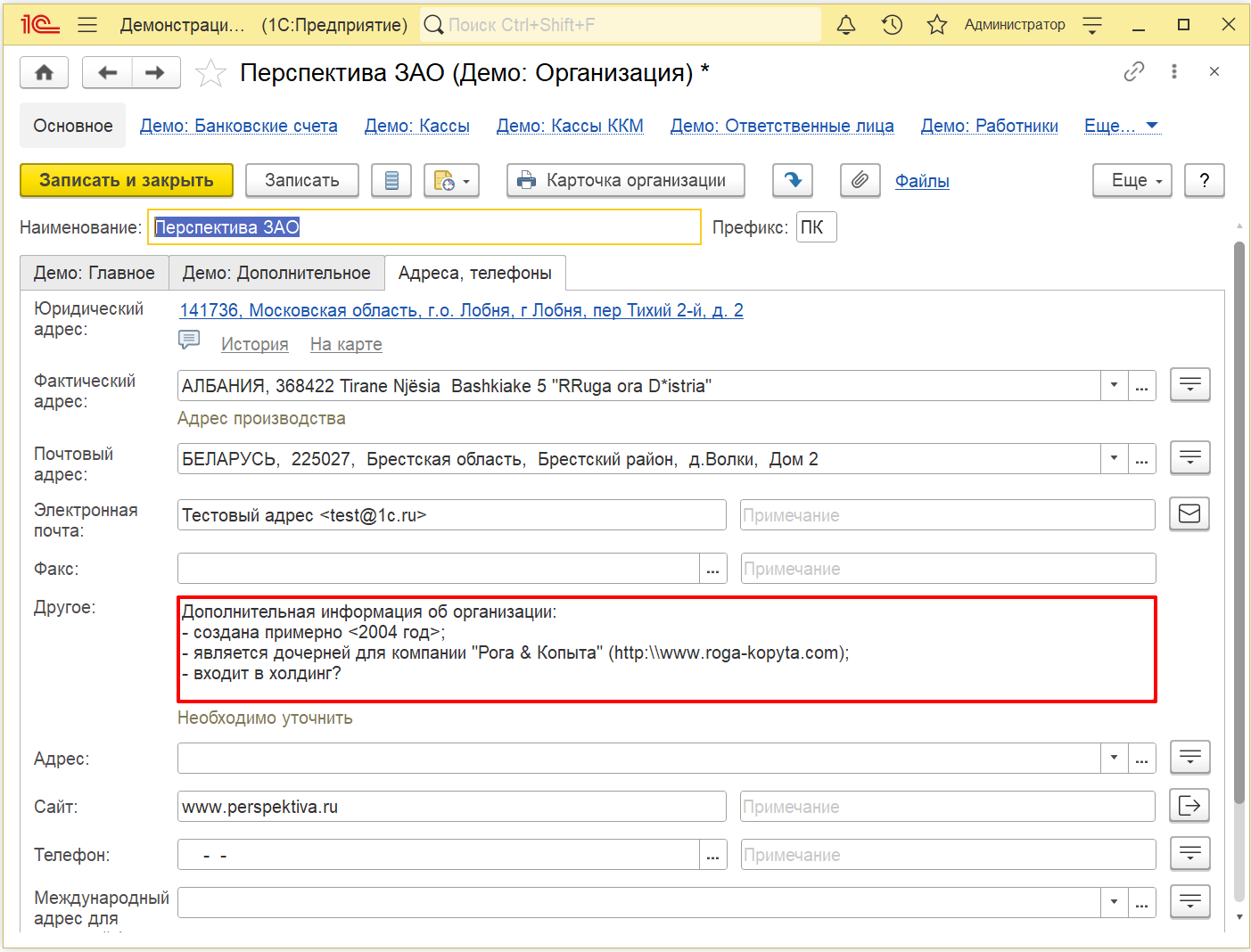The image size is (1251, 952).
Task: Open attached files paperclip button
Action: 860,180
